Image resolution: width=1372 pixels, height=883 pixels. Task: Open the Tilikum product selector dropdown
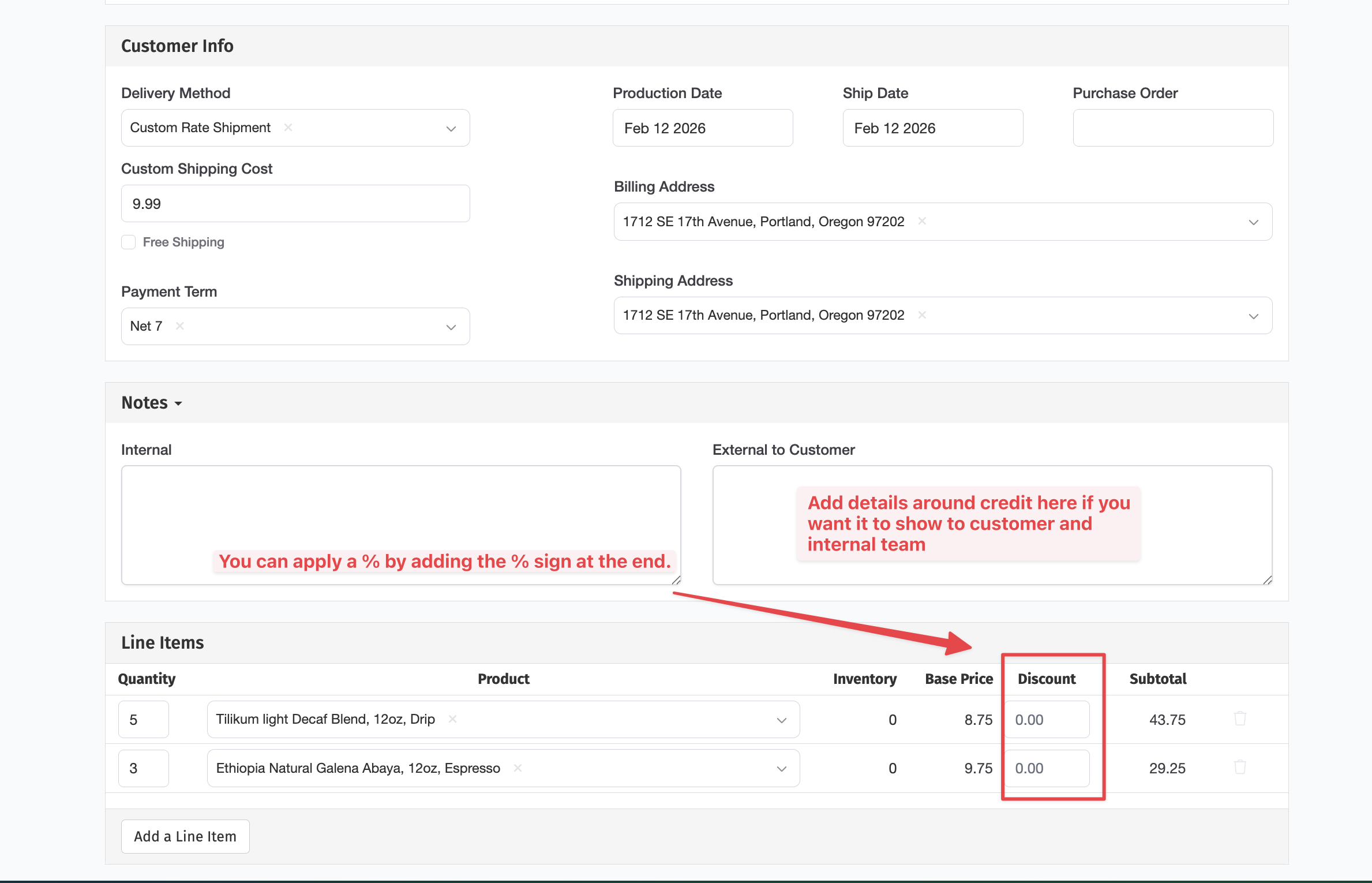pyautogui.click(x=781, y=720)
